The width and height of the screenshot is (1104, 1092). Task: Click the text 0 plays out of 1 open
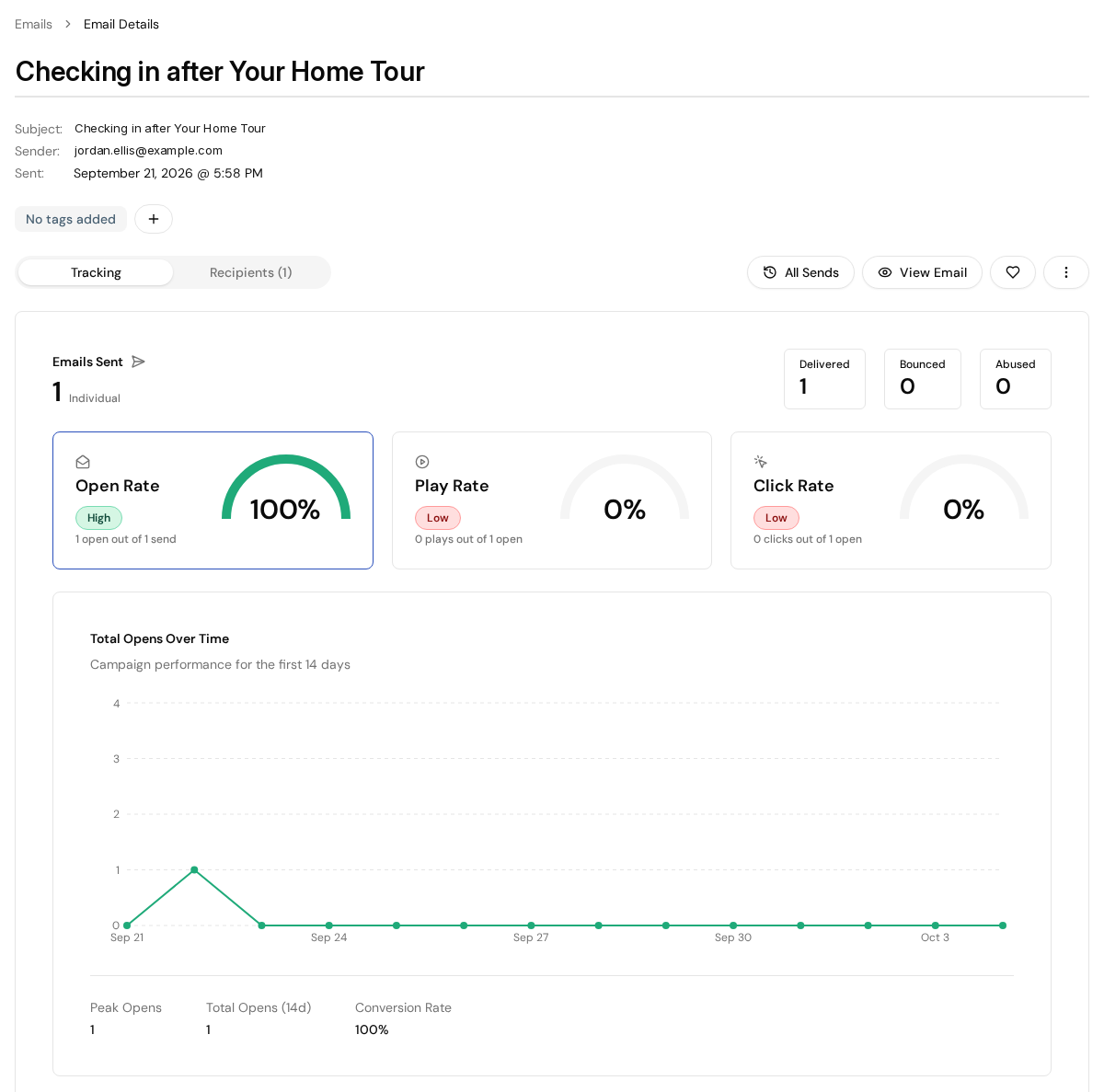468,539
